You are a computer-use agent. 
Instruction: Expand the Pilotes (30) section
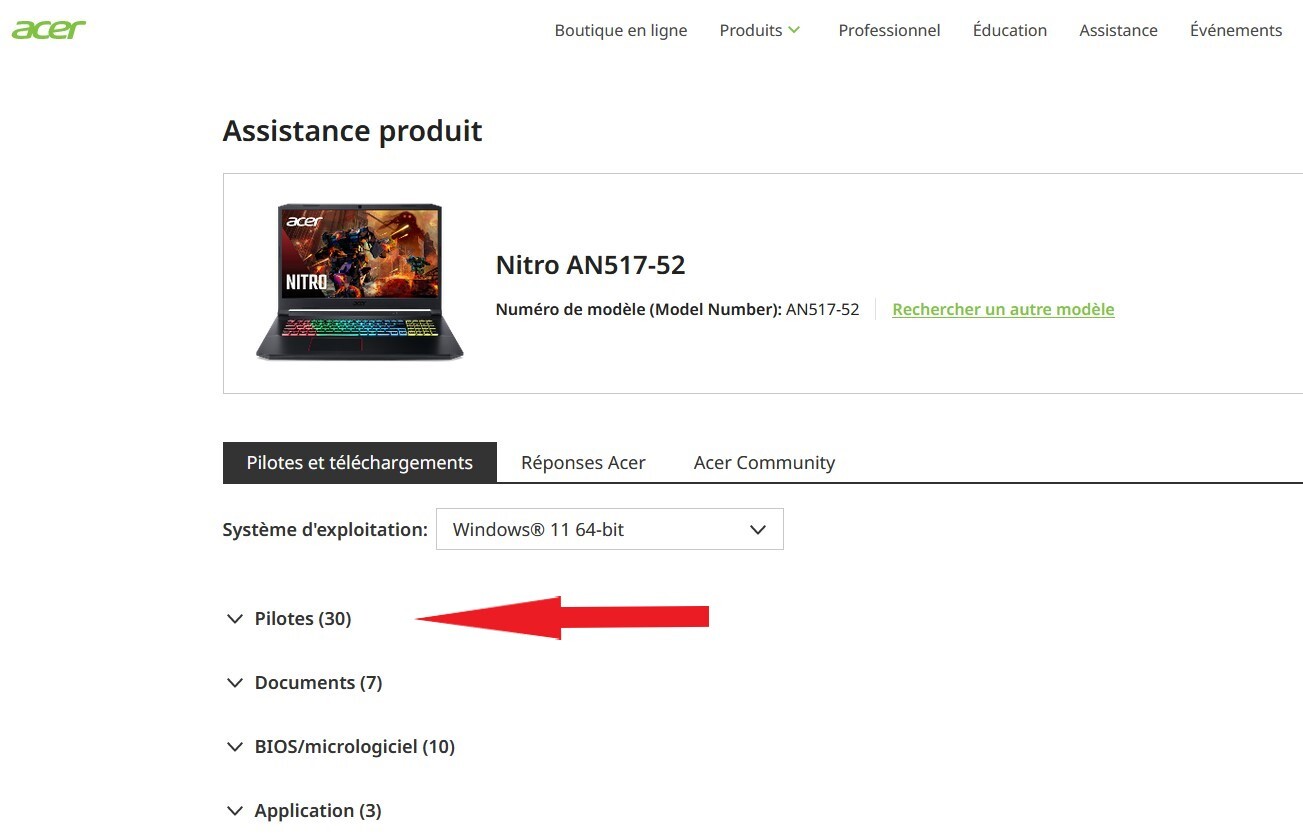coord(290,619)
